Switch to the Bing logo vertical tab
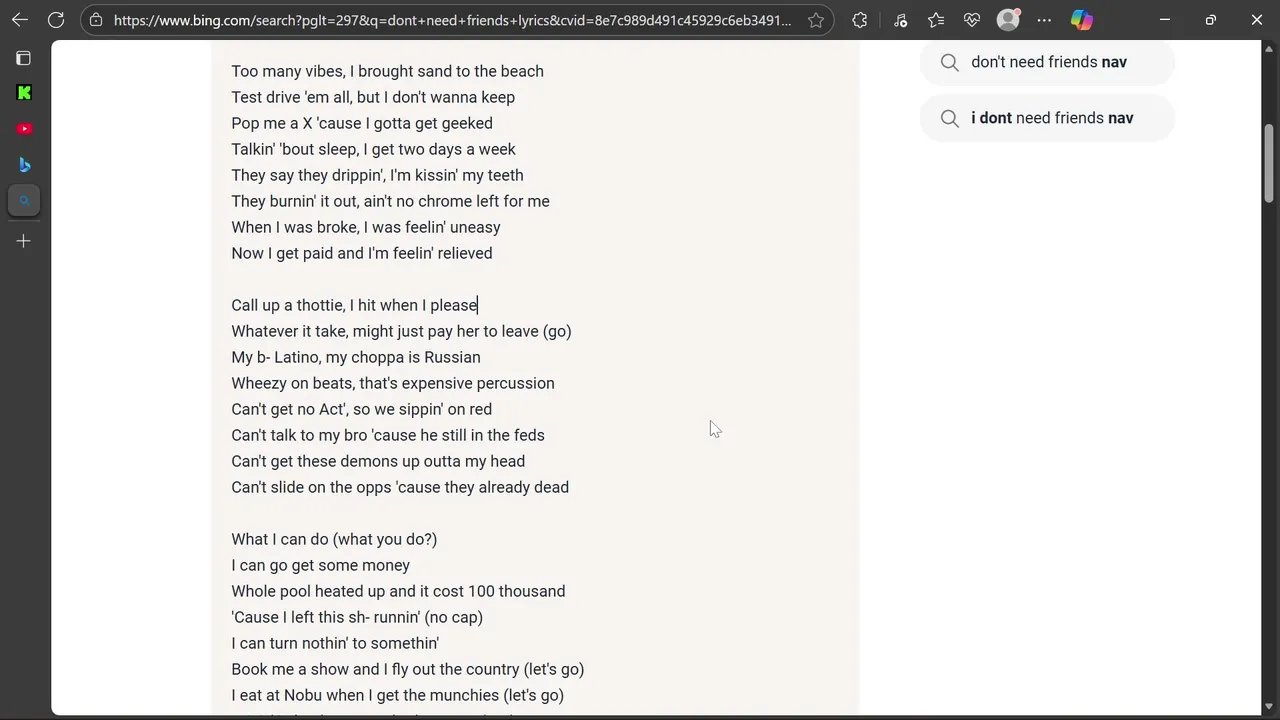The width and height of the screenshot is (1280, 720). (24, 165)
